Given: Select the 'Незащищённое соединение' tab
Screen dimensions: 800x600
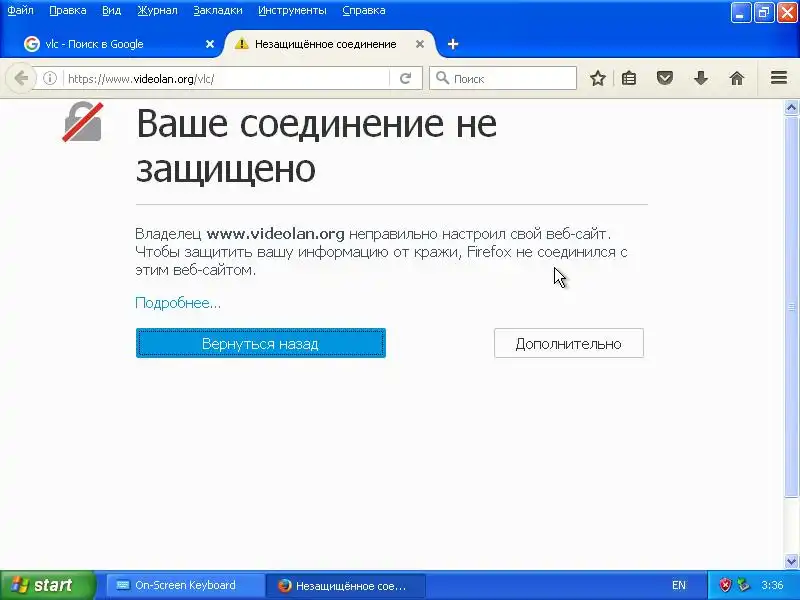Looking at the screenshot, I should coord(330,44).
